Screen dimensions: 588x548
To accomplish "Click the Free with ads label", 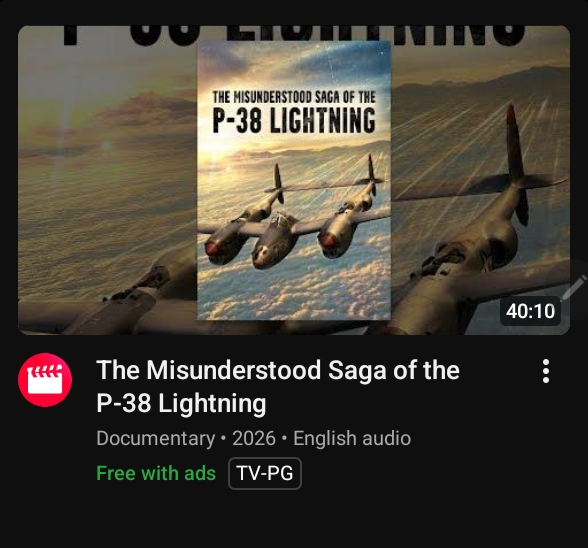I will pos(156,473).
